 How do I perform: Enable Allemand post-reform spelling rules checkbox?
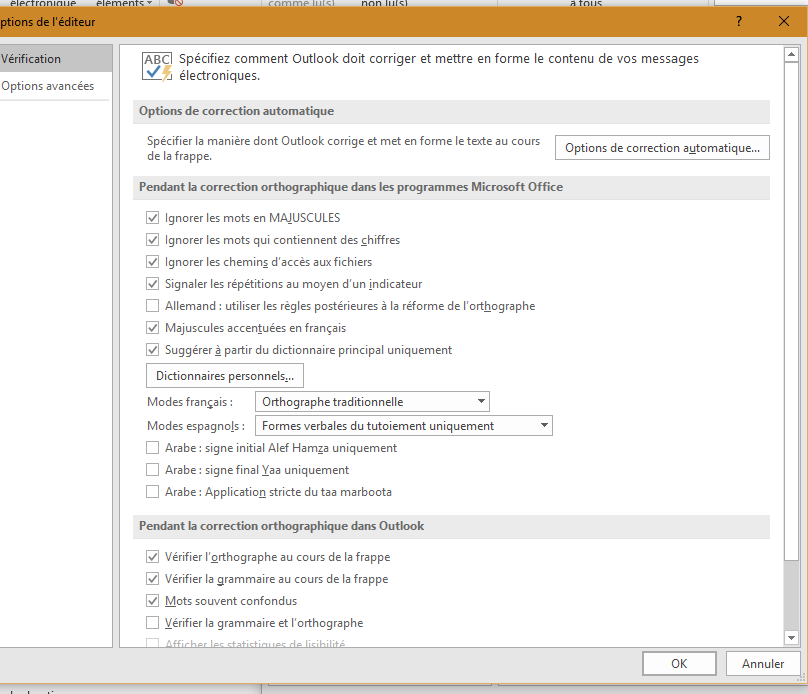[x=152, y=306]
